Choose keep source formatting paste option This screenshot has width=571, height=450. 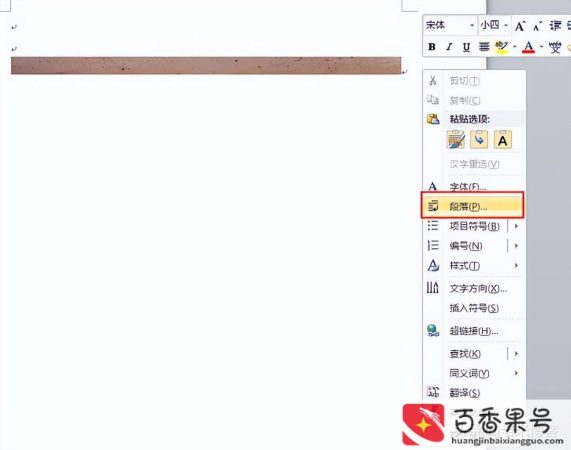click(x=456, y=140)
